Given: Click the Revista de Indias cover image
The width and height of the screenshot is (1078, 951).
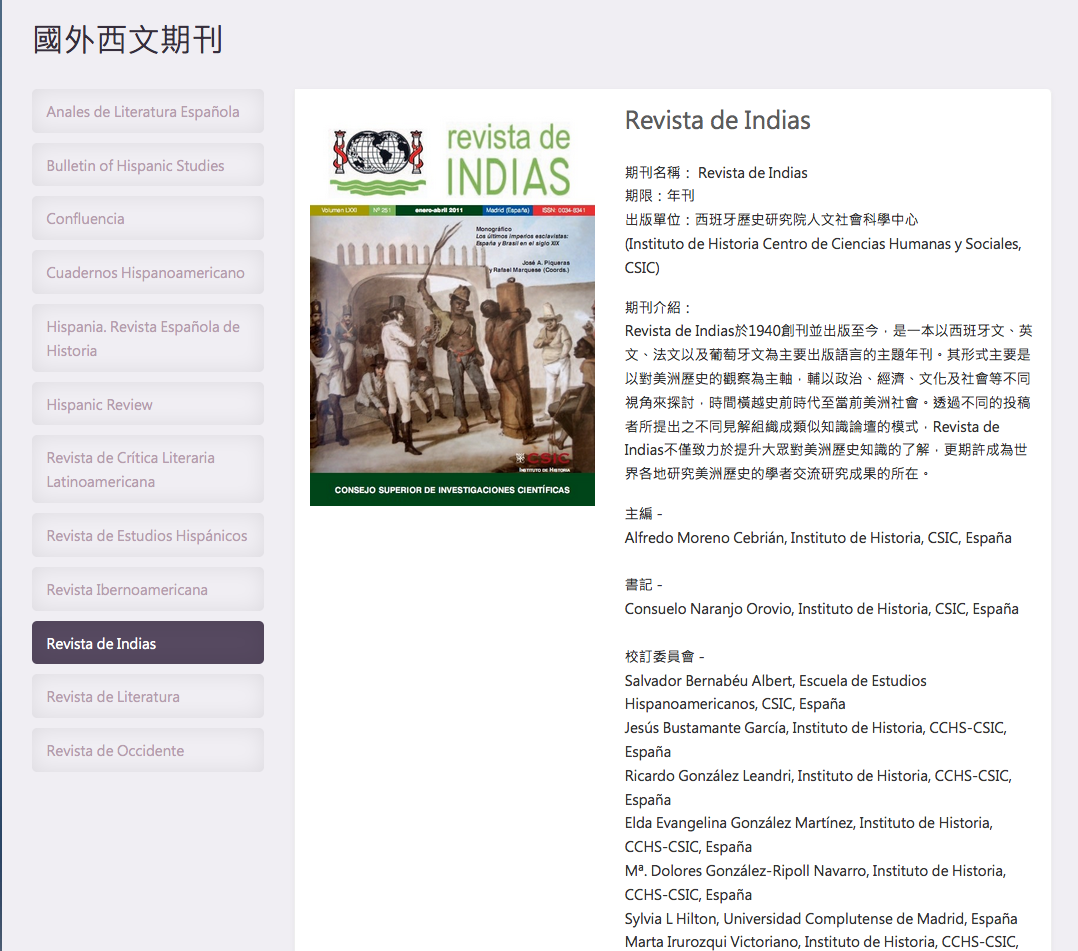Looking at the screenshot, I should click(x=452, y=340).
